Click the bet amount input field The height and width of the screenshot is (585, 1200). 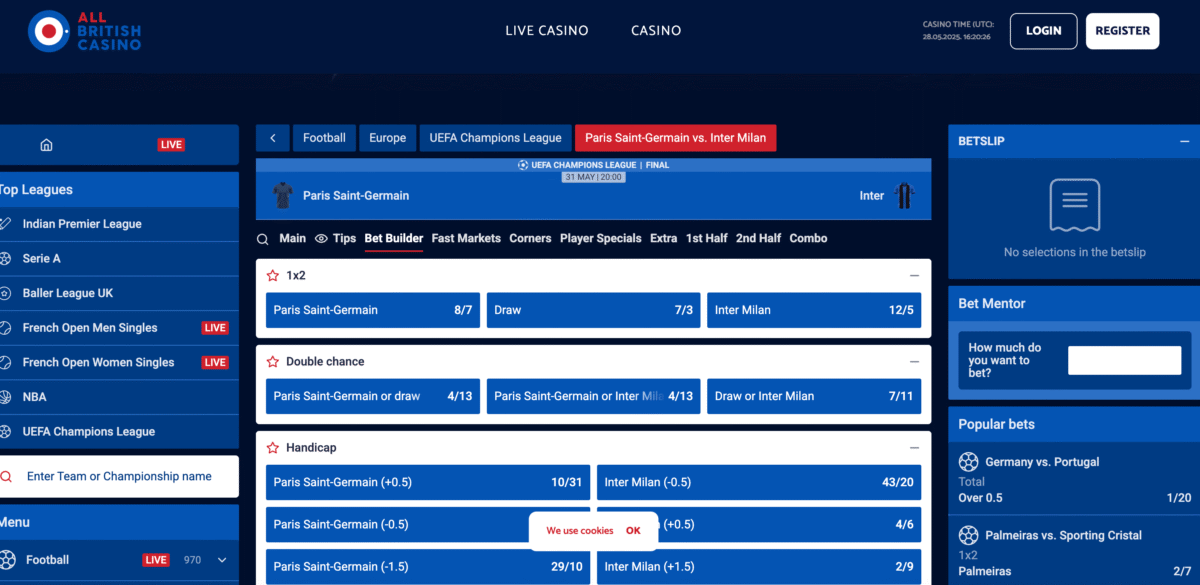1124,360
